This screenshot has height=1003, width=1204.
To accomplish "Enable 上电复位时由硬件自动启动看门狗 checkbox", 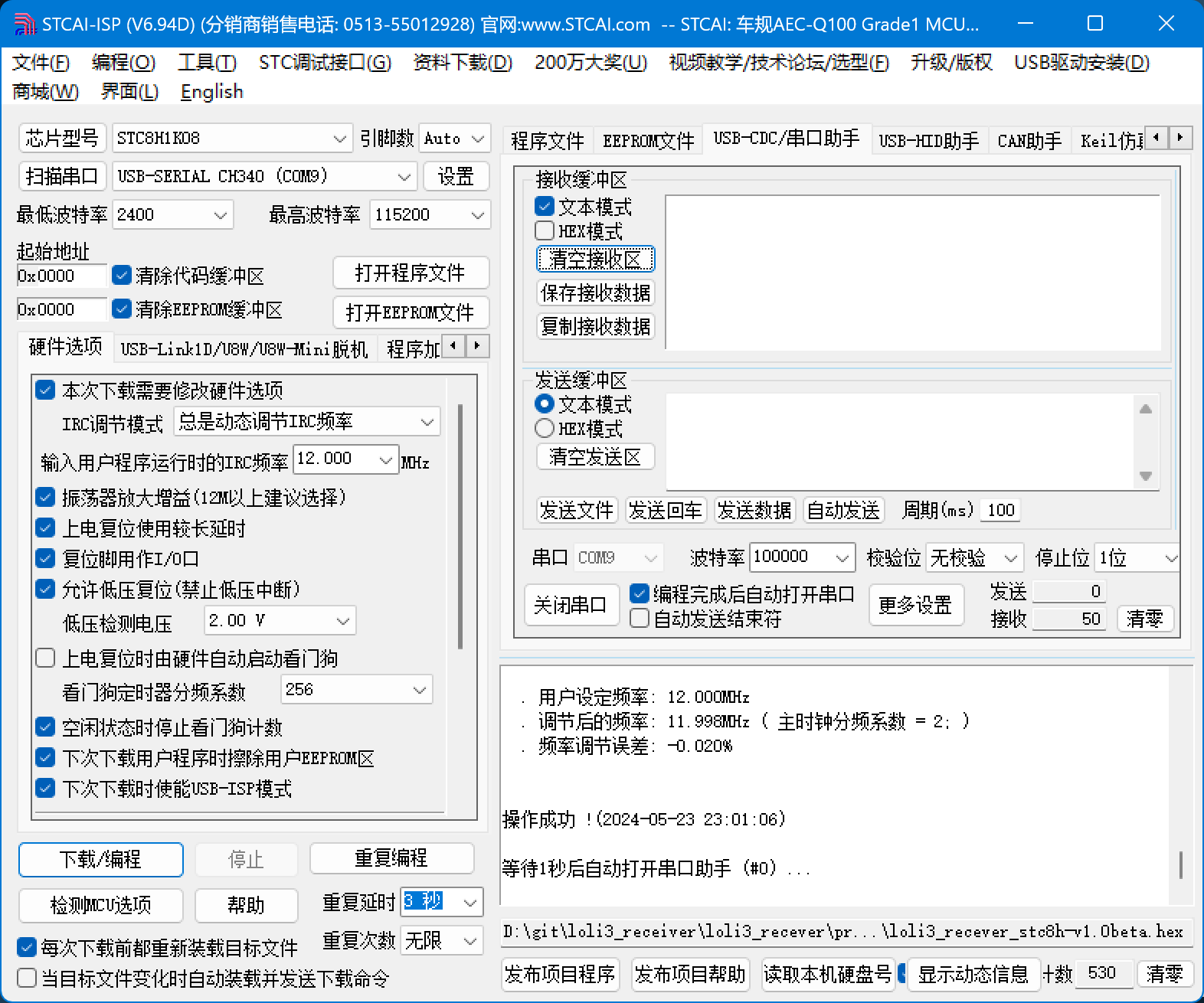I will [45, 658].
